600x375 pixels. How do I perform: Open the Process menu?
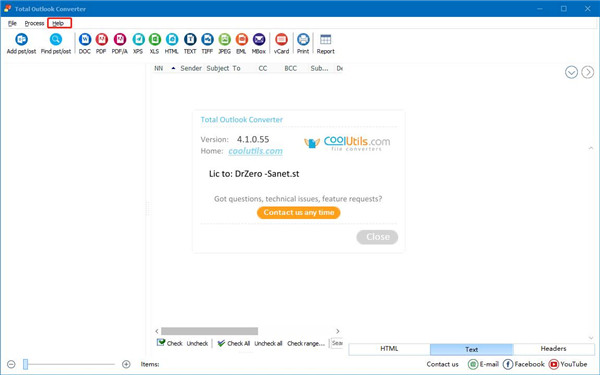34,23
